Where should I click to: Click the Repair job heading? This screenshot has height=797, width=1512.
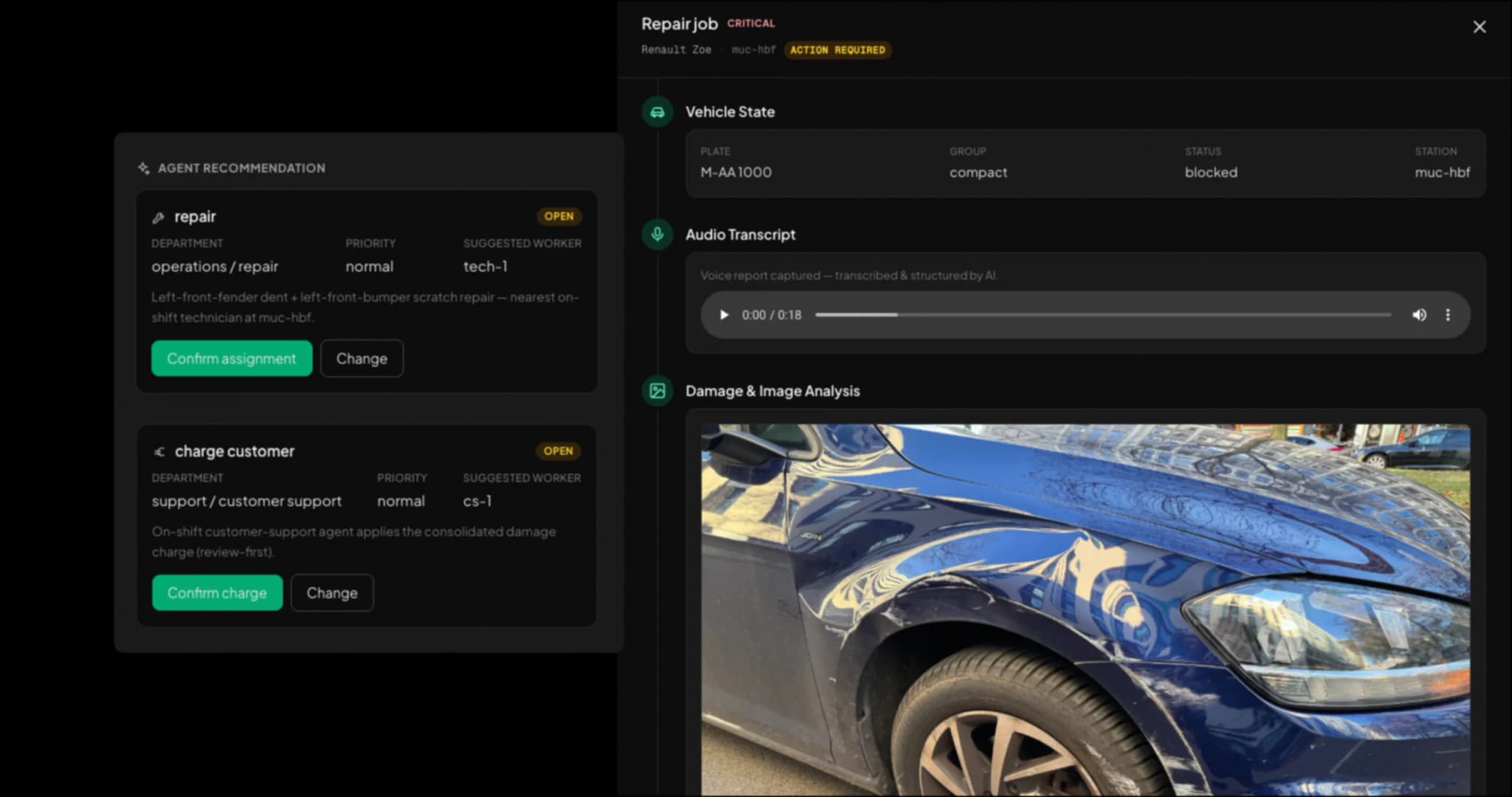point(679,24)
